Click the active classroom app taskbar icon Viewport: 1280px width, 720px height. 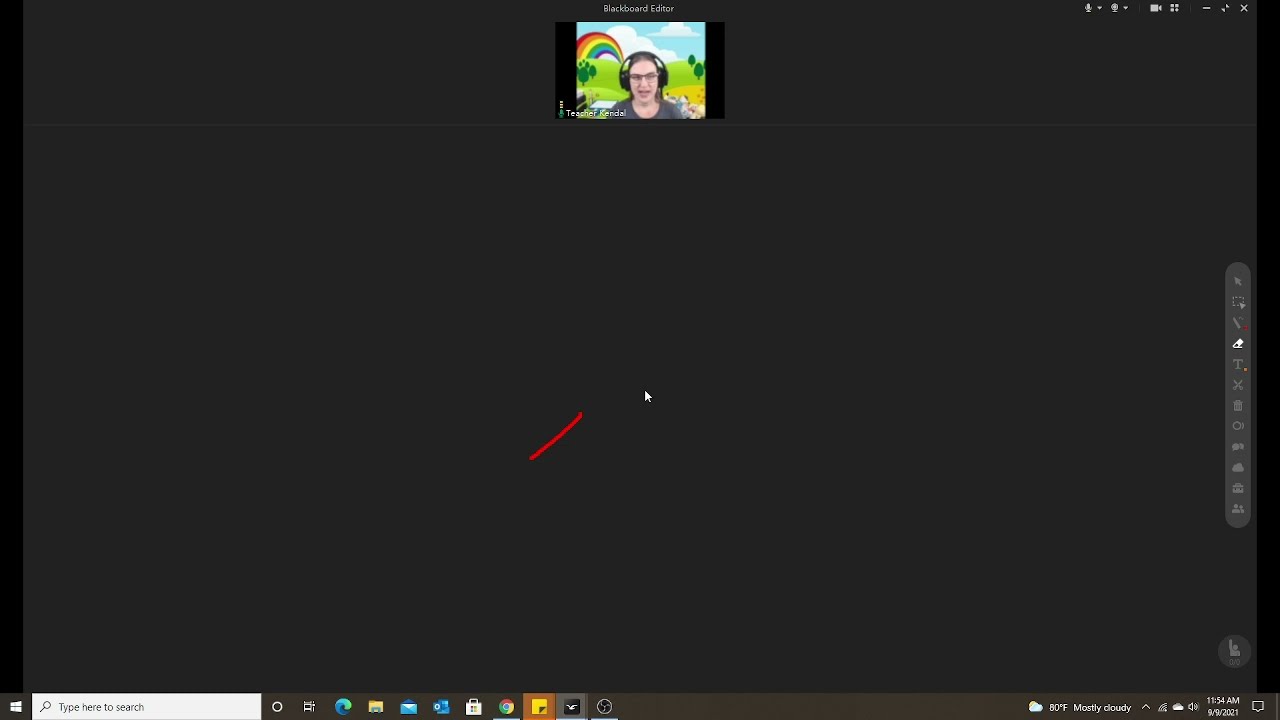tap(572, 707)
